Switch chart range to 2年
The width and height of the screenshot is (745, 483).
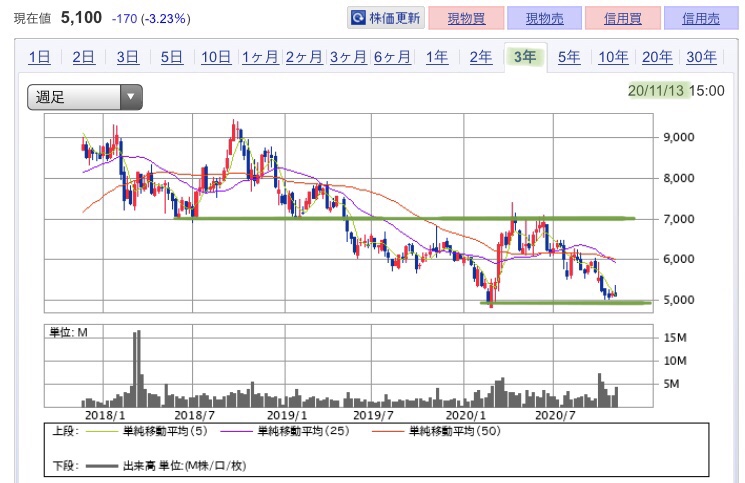(x=481, y=57)
